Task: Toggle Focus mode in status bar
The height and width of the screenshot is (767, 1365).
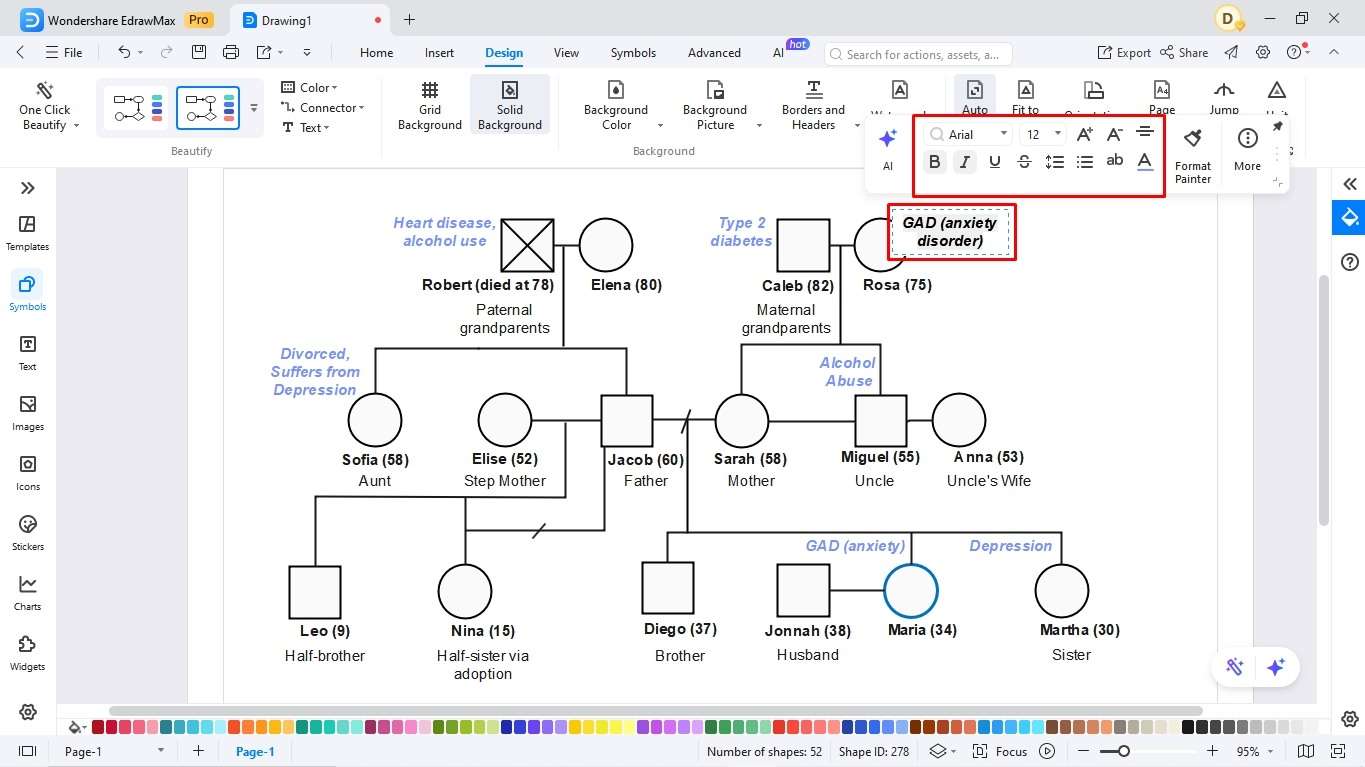Action: tap(1001, 751)
